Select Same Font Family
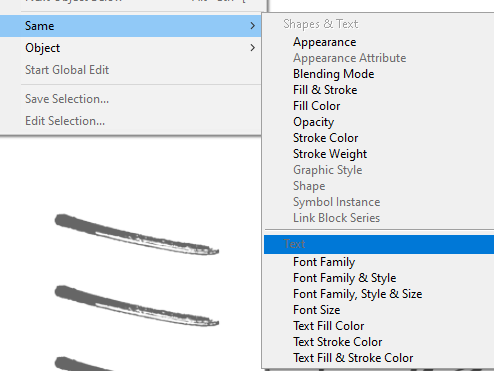494x371 pixels. point(324,262)
